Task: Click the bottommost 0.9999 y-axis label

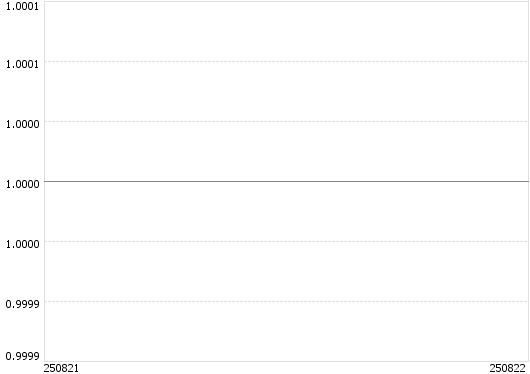Action: pyautogui.click(x=22, y=356)
